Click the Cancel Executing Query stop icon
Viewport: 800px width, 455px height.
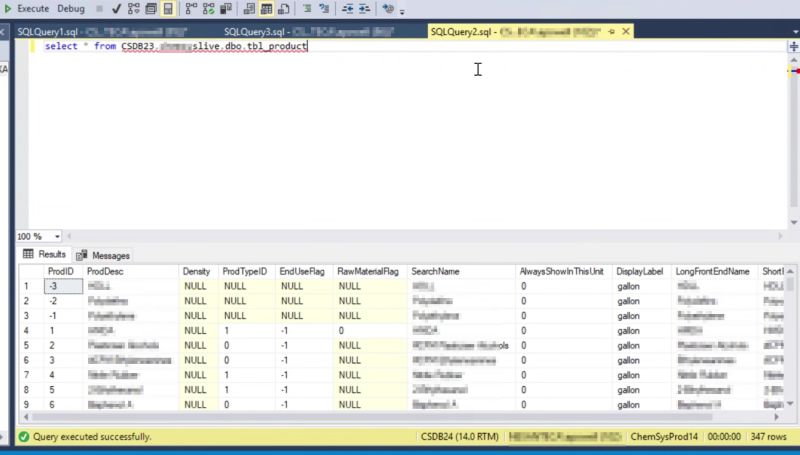99,9
